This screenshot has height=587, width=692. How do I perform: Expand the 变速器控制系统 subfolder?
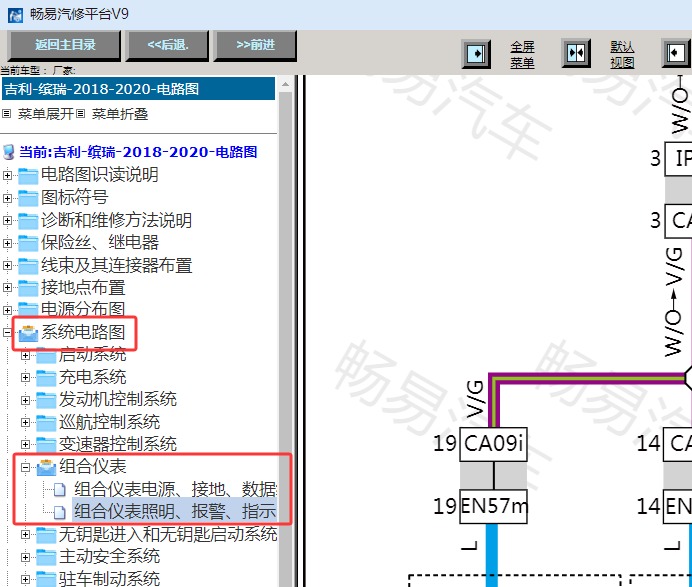pyautogui.click(x=26, y=444)
